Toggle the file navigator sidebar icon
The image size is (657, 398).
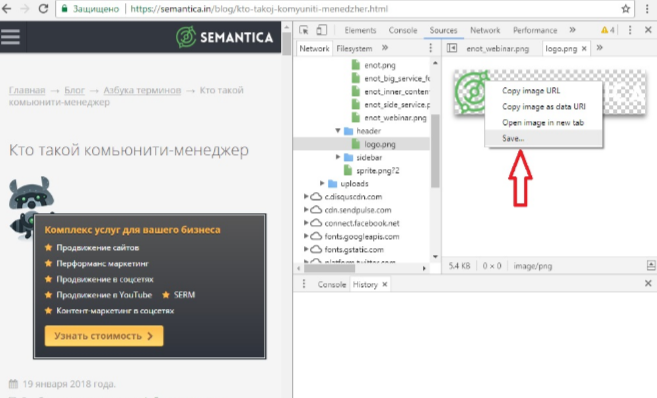(452, 48)
